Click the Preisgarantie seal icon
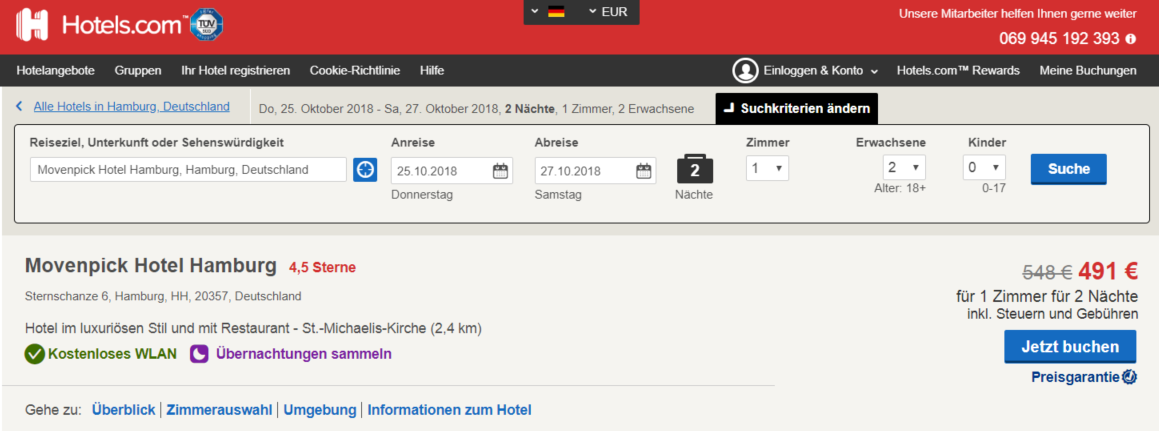Viewport: 1159px width, 431px height. [1129, 377]
